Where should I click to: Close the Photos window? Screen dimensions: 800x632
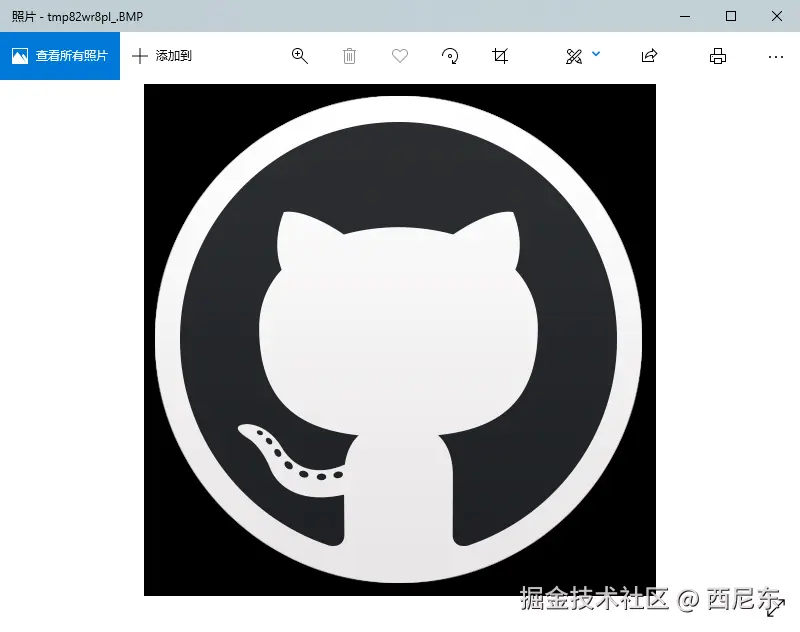click(x=777, y=16)
